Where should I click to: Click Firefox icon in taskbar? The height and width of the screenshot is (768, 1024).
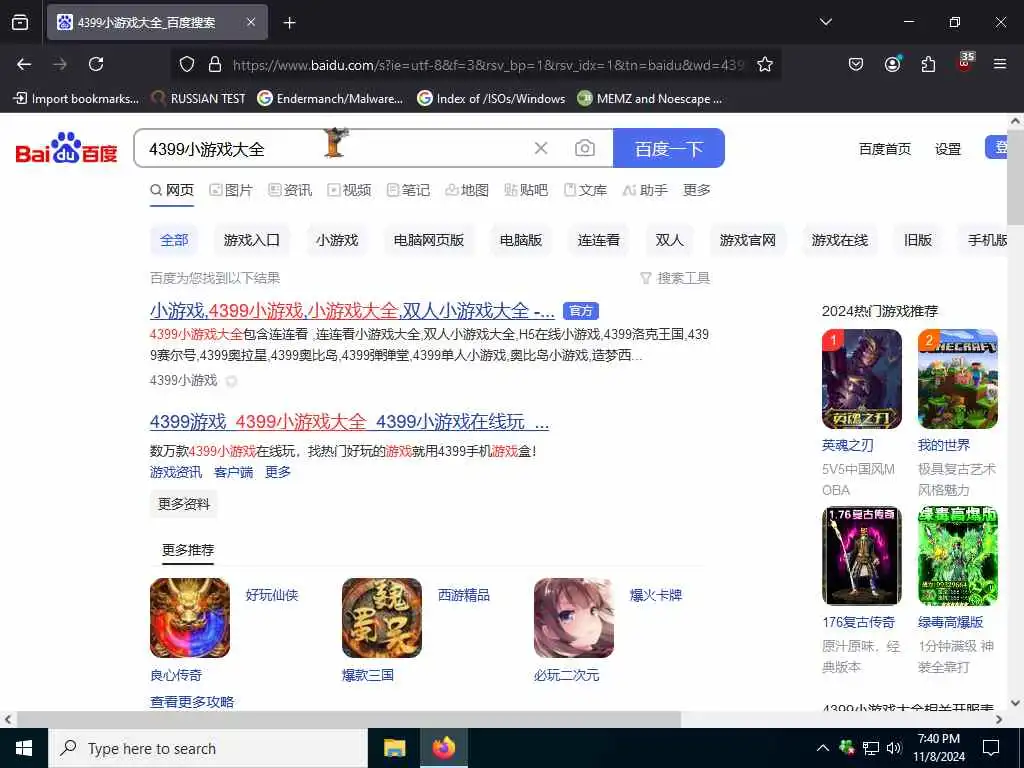(443, 748)
